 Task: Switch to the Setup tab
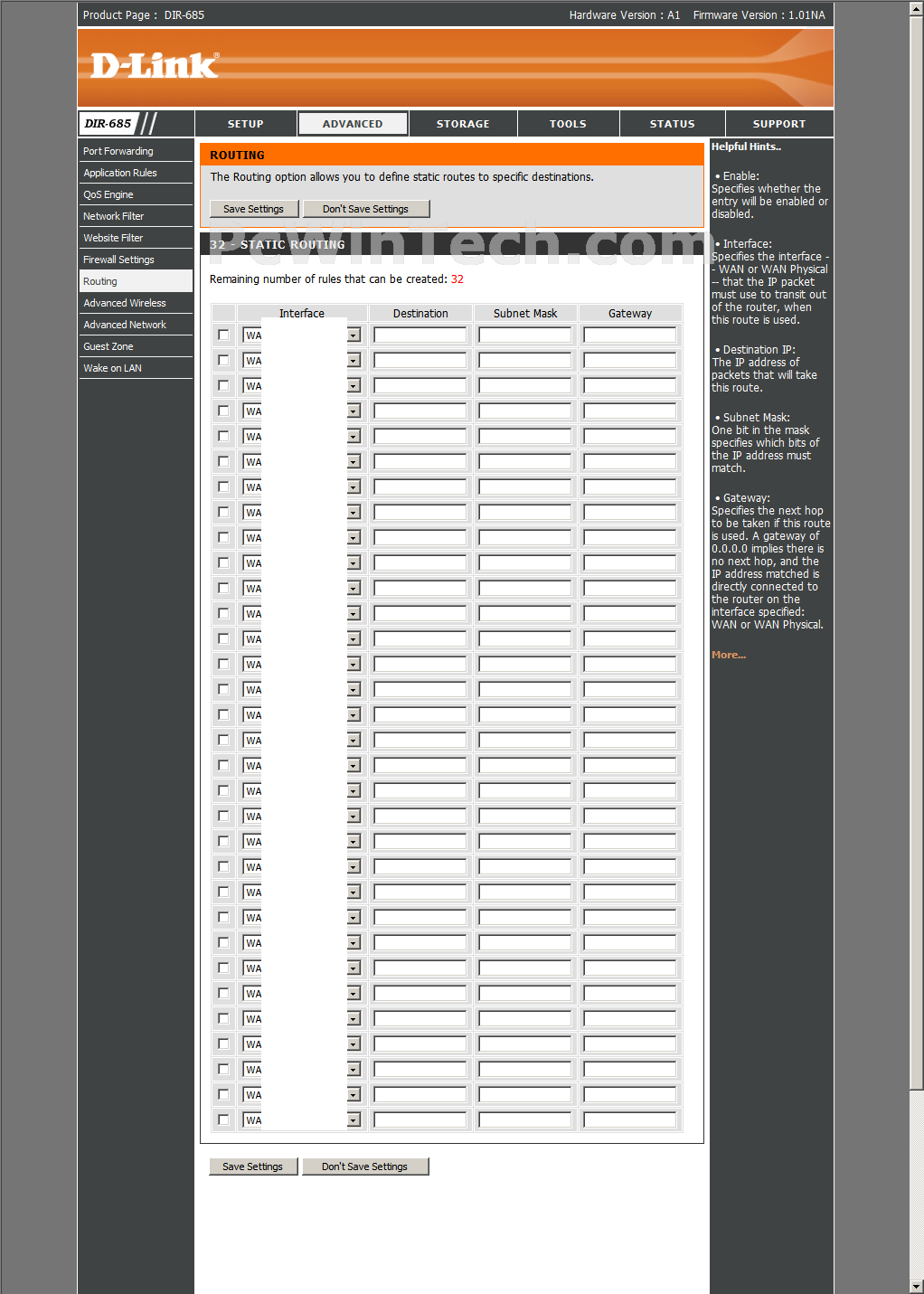pos(246,124)
